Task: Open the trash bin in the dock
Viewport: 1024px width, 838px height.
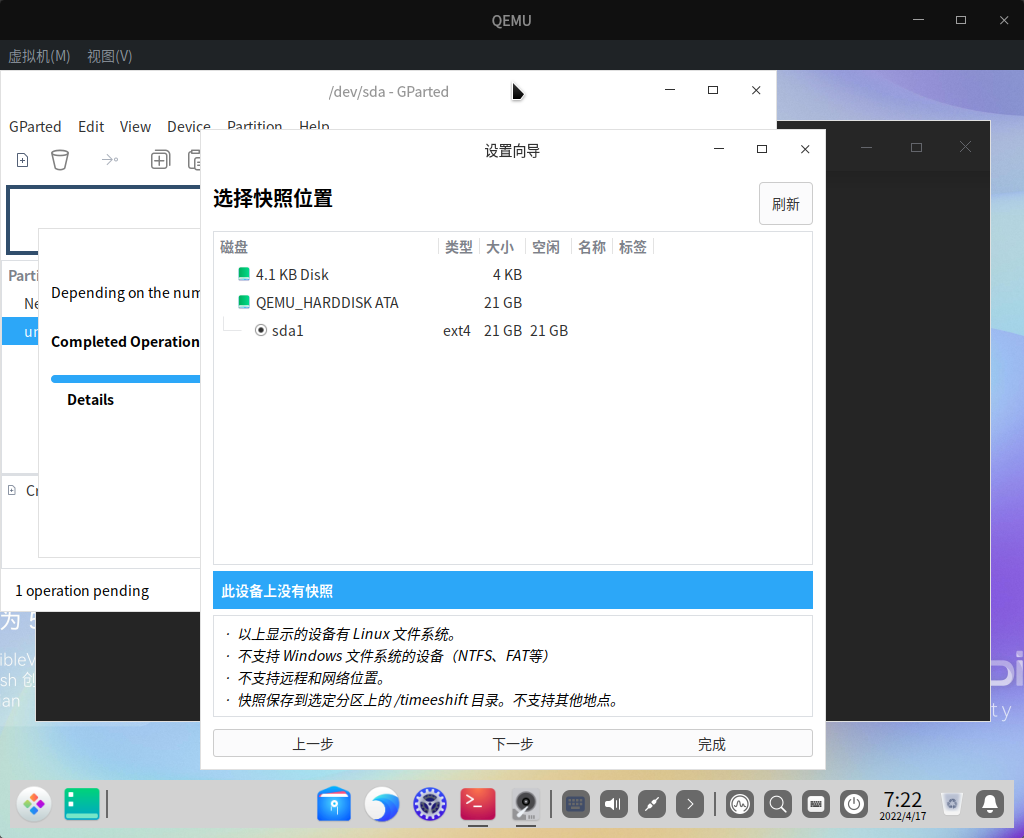Action: [x=952, y=804]
